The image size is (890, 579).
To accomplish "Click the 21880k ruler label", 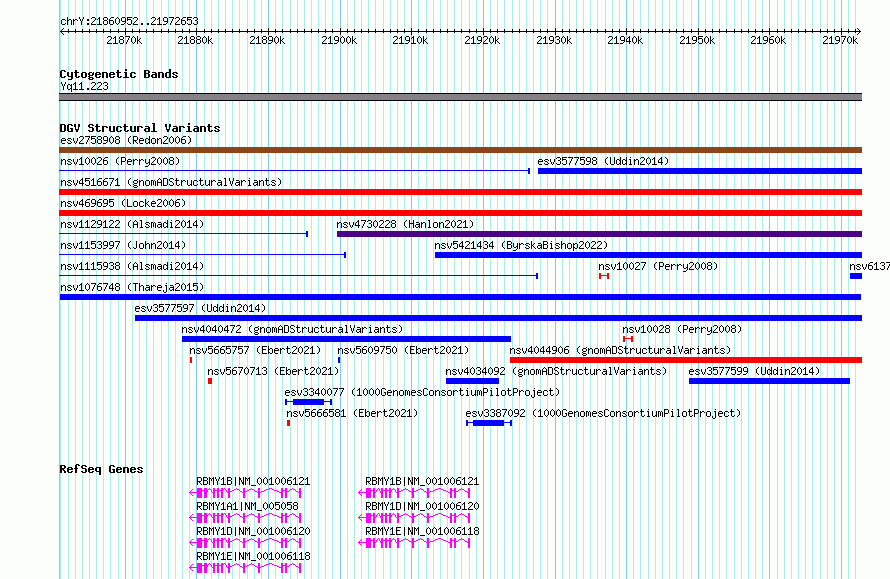I will point(195,40).
